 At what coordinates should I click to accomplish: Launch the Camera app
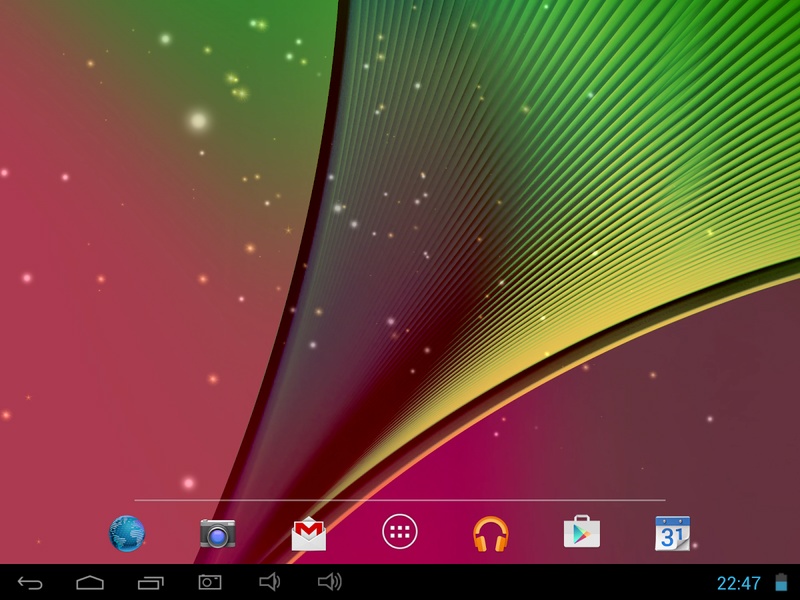(x=218, y=534)
